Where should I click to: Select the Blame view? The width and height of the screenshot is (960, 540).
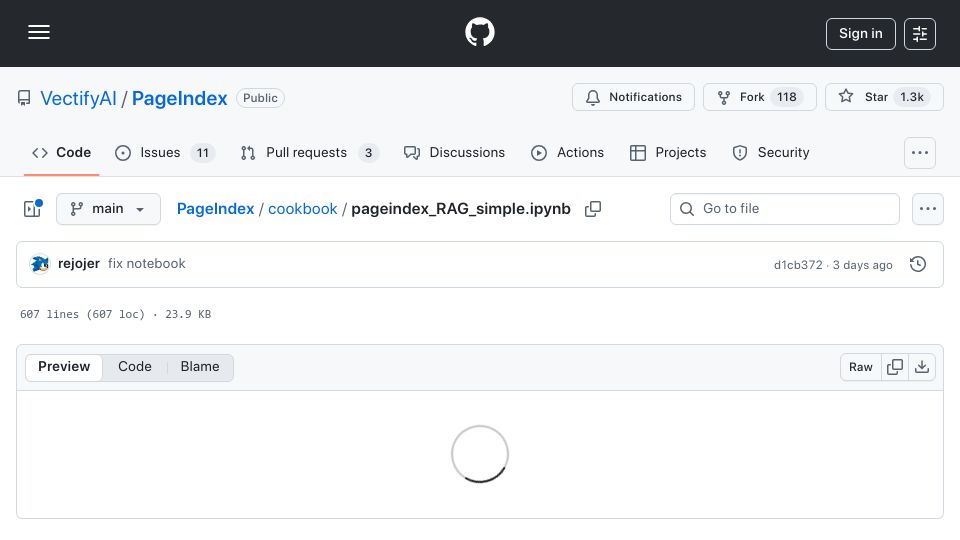click(200, 367)
